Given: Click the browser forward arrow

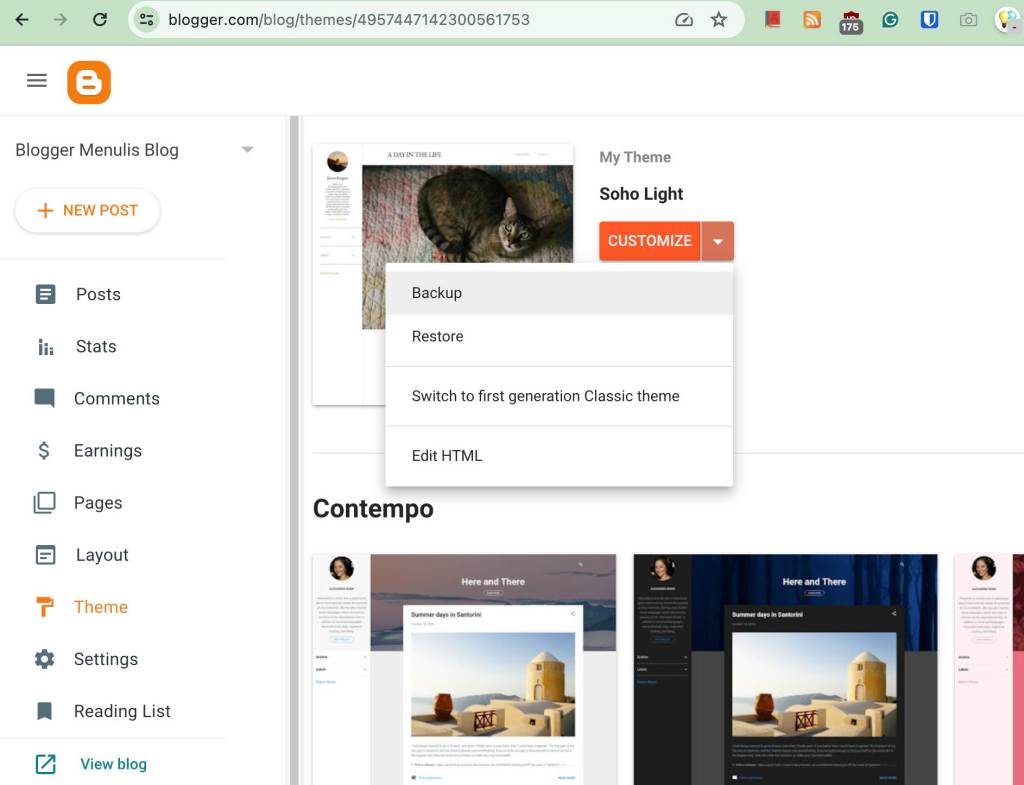Looking at the screenshot, I should pos(60,20).
